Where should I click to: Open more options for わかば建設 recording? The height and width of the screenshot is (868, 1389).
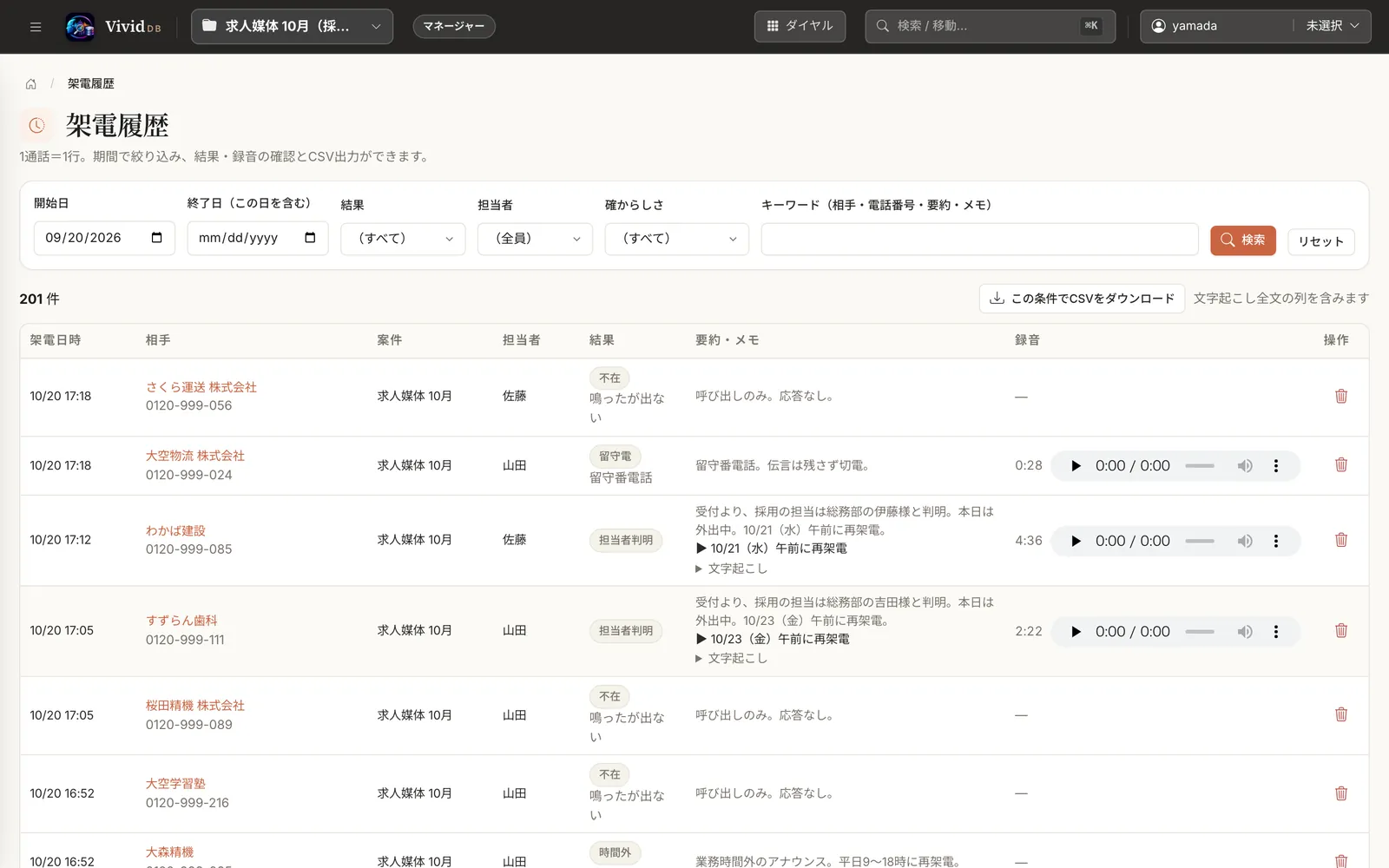pos(1276,541)
